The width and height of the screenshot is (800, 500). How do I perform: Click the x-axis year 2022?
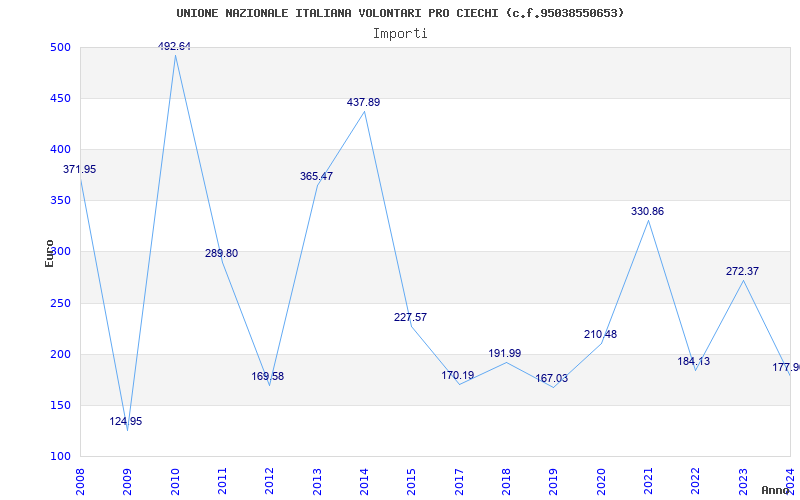click(x=695, y=481)
